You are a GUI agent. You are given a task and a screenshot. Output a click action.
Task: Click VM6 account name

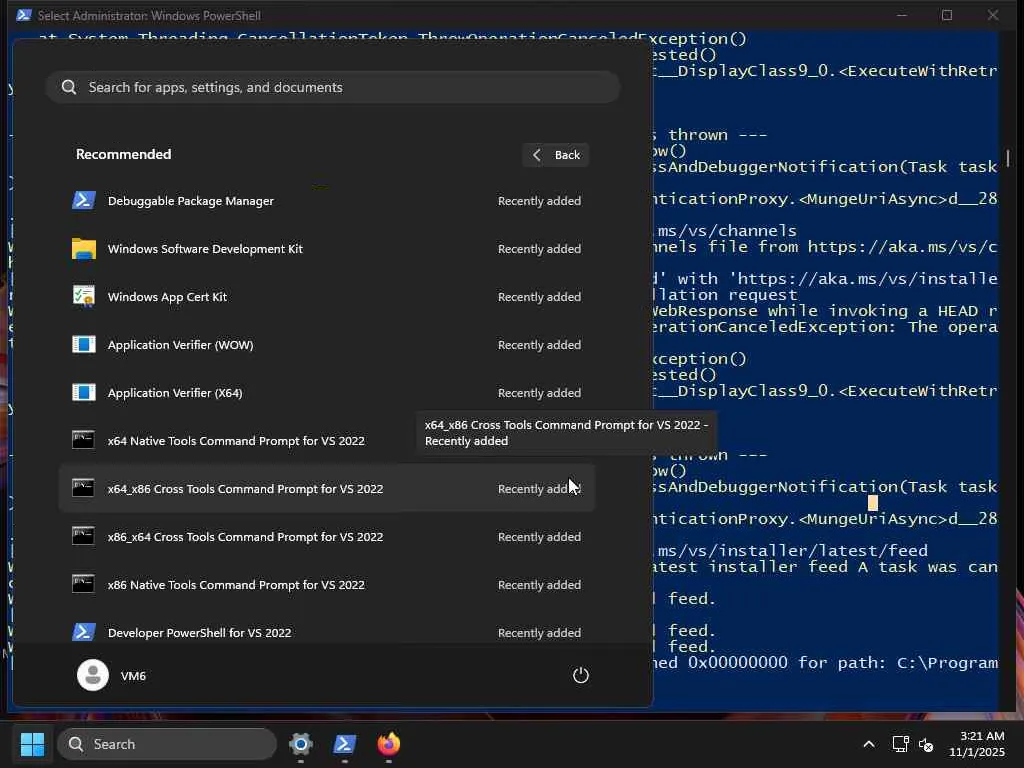[133, 676]
